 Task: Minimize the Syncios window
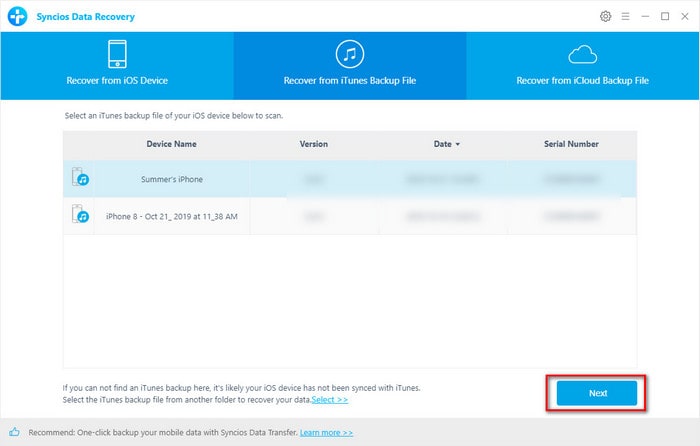tap(645, 17)
